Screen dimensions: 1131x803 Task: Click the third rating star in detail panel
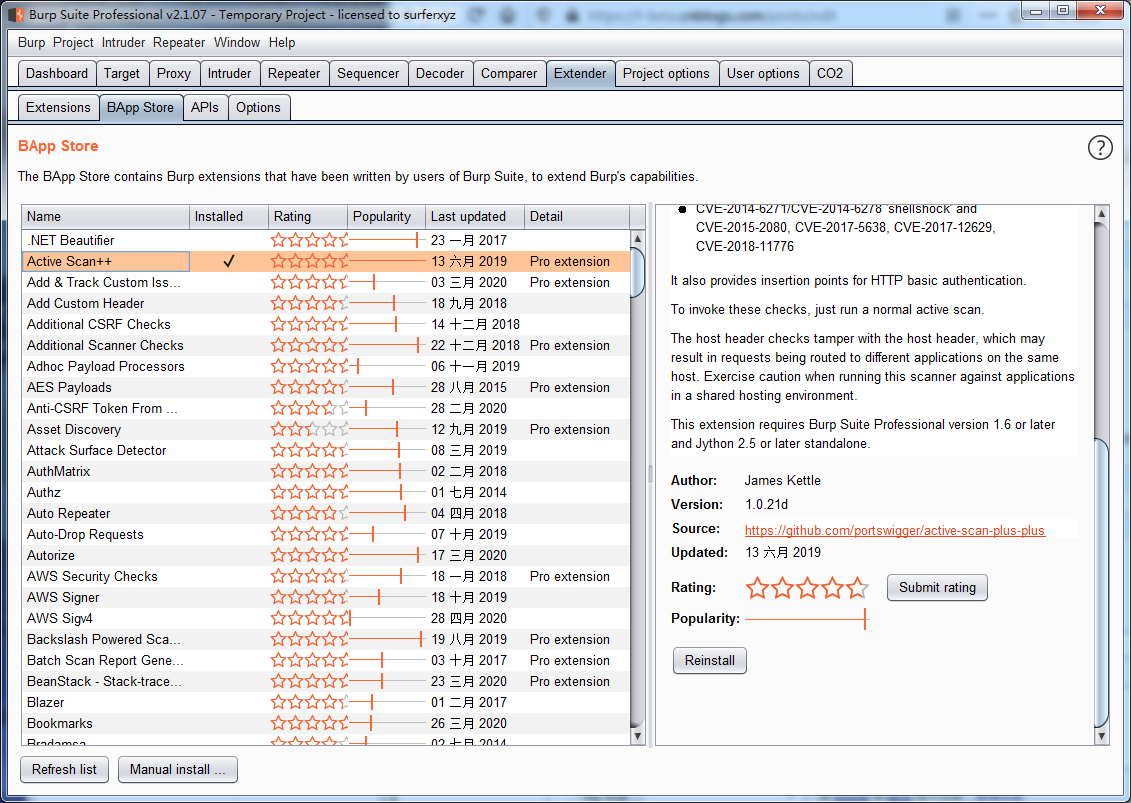coord(807,588)
